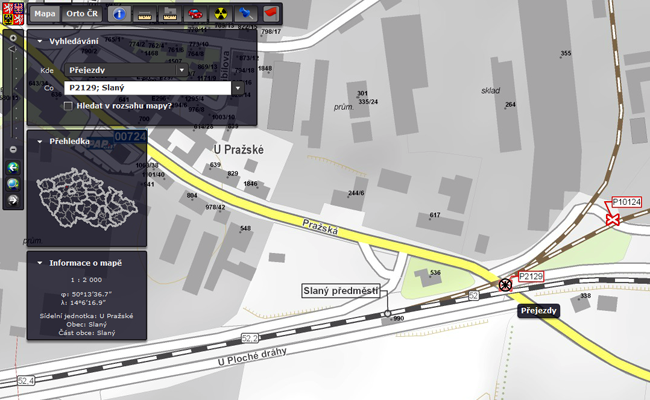Switch to the Orto ČR tab

click(x=82, y=15)
